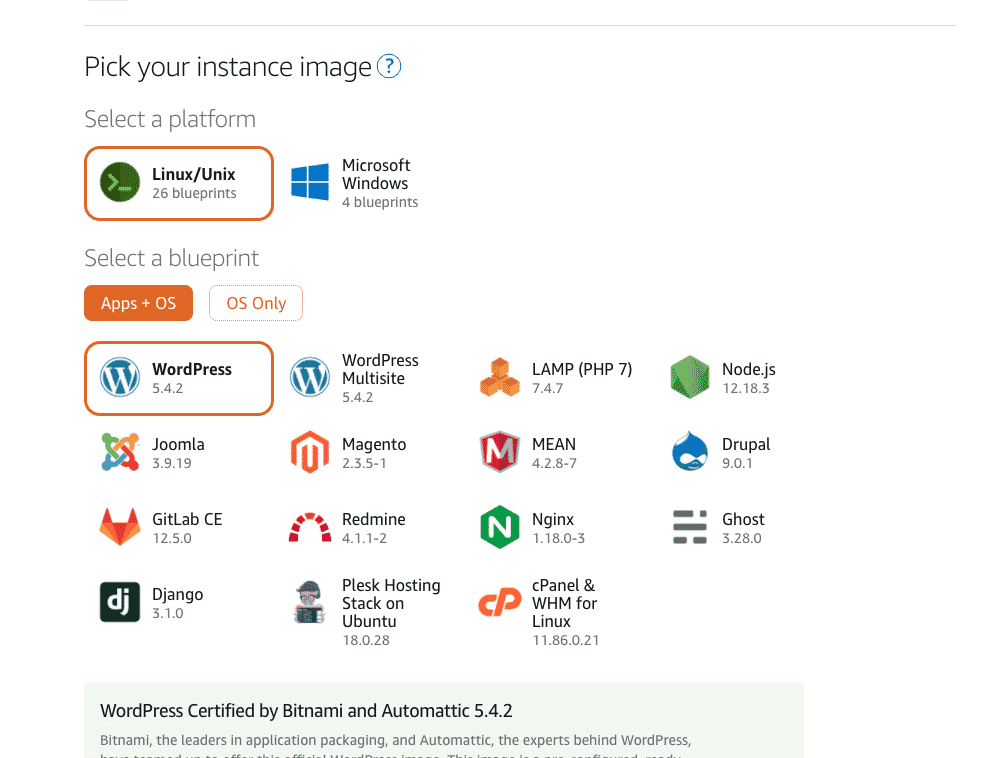Choose the WordPress blueprint name

[x=192, y=369]
